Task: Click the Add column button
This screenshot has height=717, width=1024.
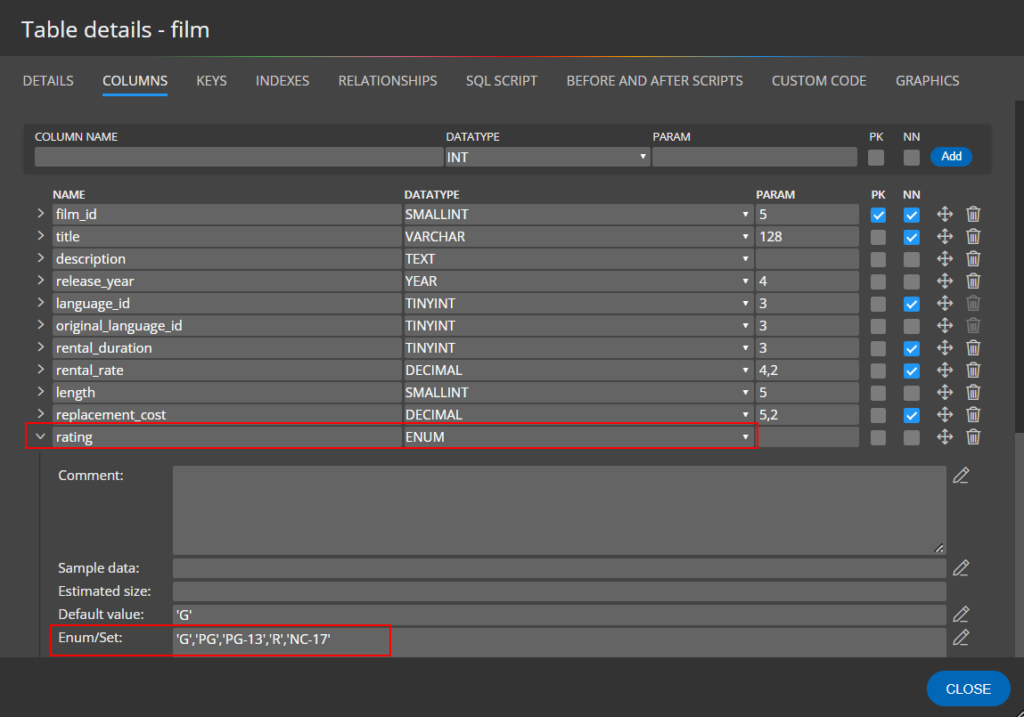Action: pos(951,157)
